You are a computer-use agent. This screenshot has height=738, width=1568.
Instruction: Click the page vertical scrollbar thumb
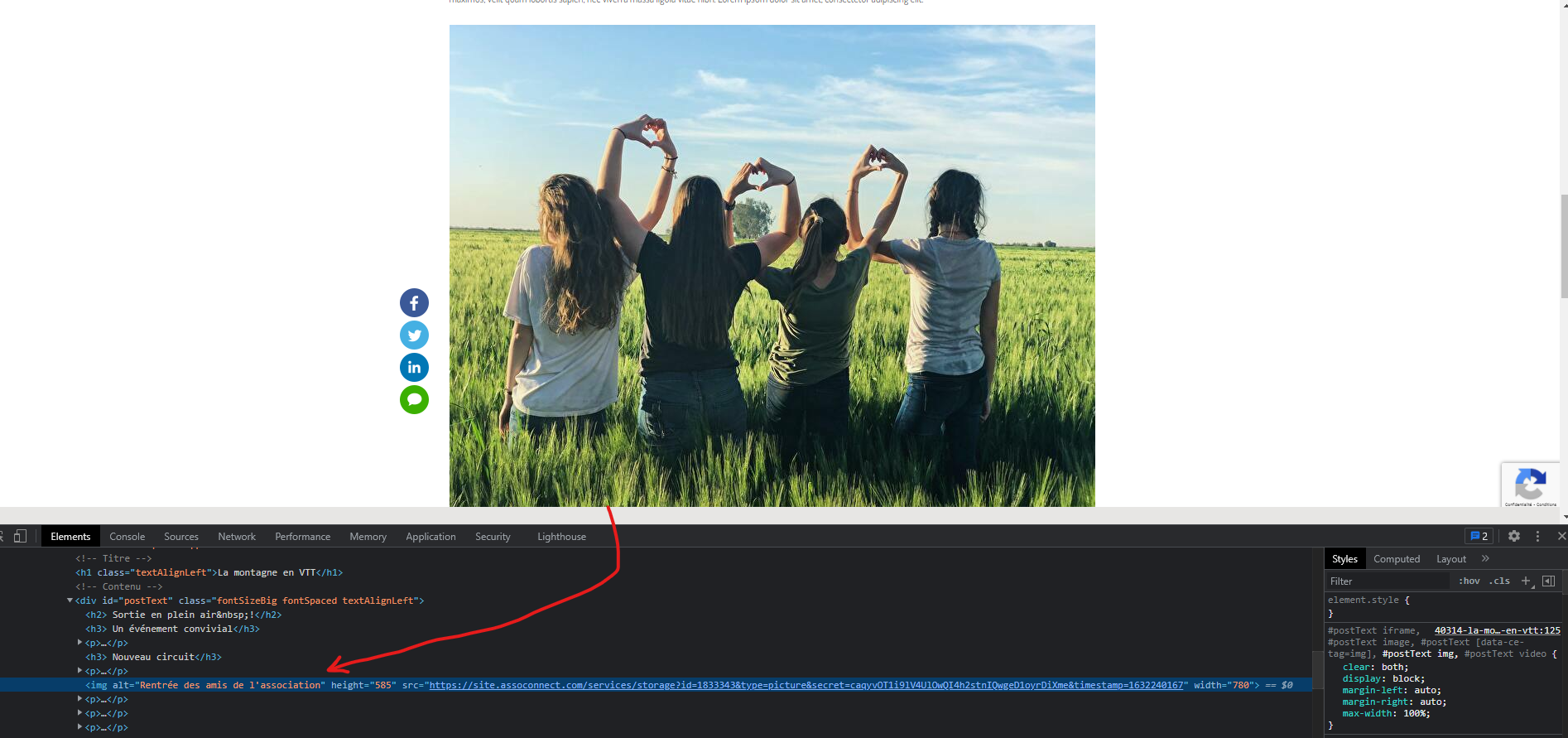(x=1564, y=246)
